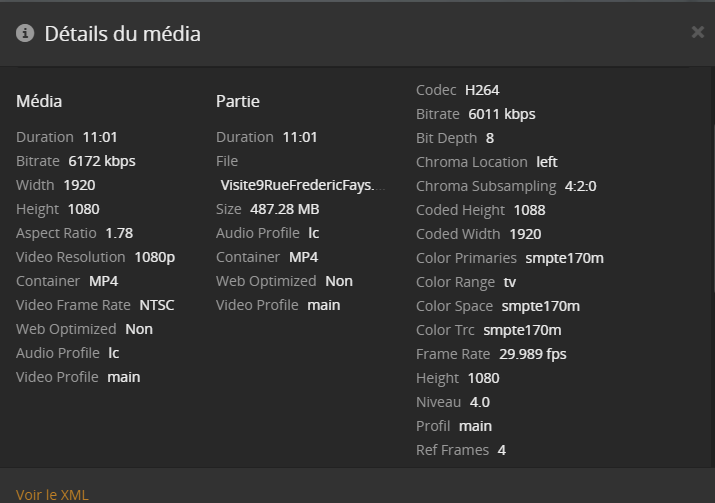Click the truncated VisiteRueFredericFays file name
This screenshot has width=715, height=503.
click(302, 185)
